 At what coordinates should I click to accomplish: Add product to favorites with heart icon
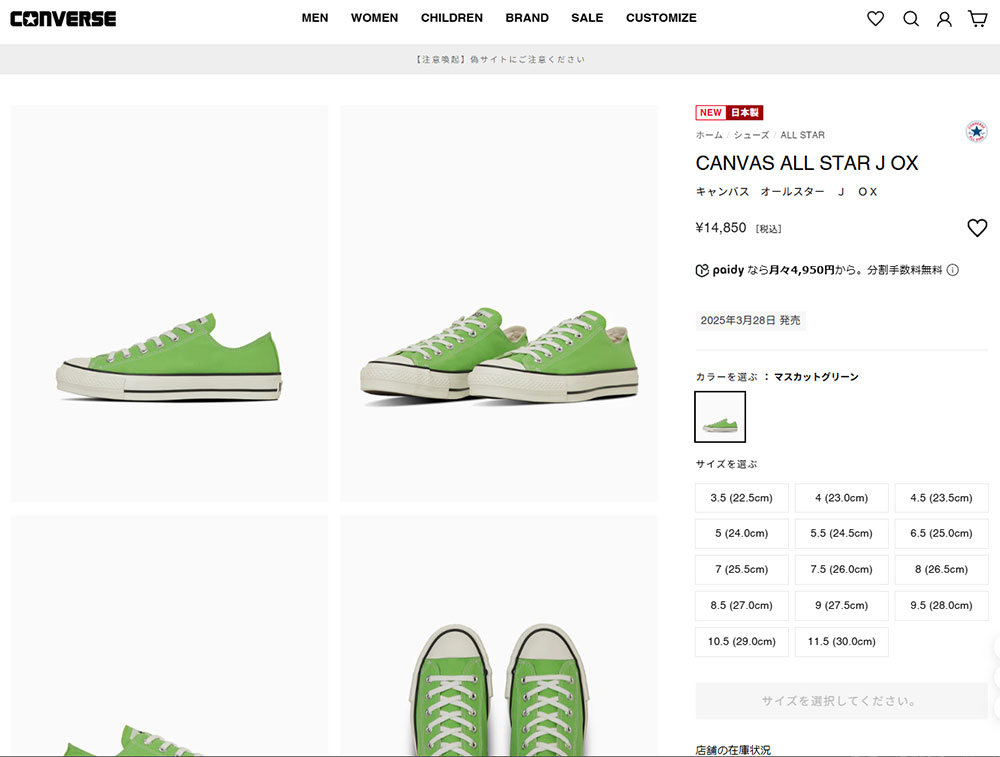(977, 228)
